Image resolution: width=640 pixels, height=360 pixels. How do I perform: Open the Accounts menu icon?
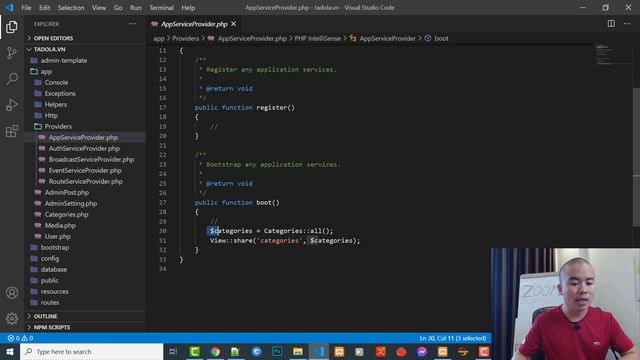[x=11, y=293]
